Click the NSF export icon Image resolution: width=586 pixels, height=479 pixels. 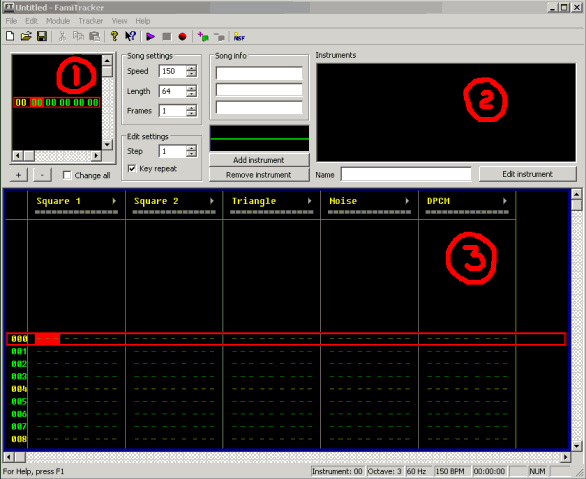pos(239,37)
